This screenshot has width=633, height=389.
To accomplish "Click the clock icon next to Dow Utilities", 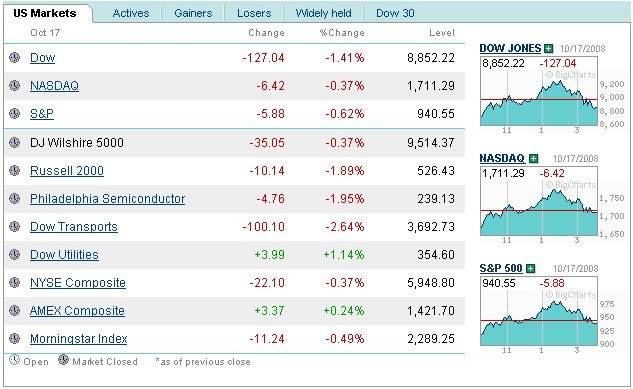I will tap(15, 255).
